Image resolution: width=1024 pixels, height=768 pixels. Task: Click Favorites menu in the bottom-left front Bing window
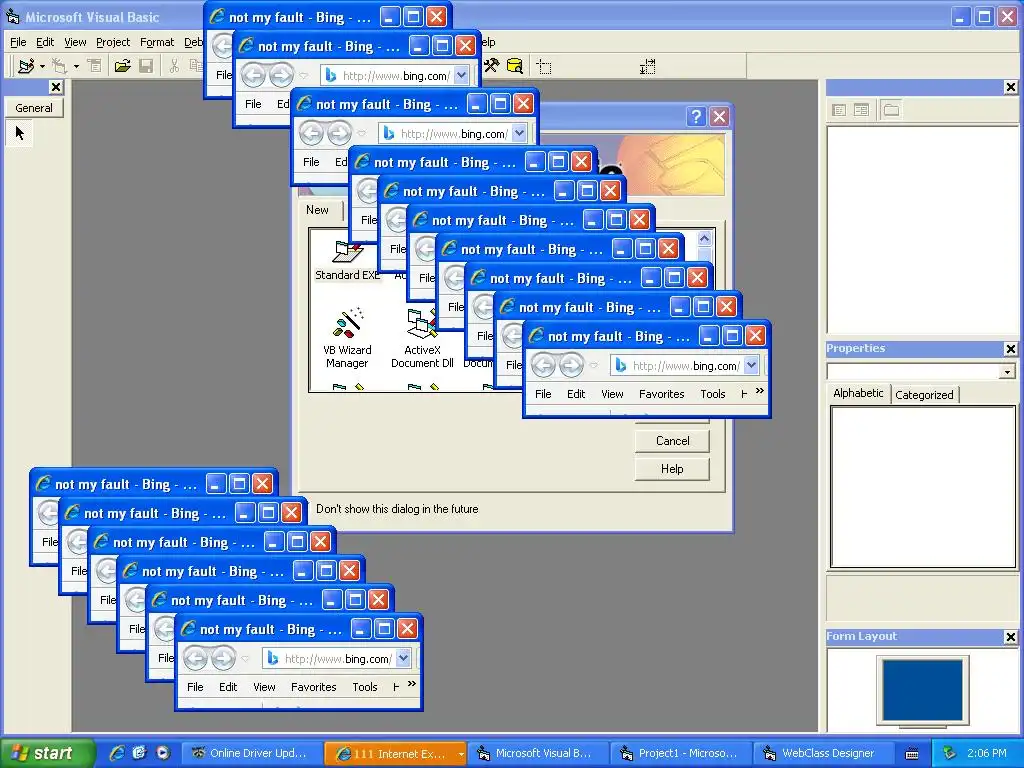[313, 687]
